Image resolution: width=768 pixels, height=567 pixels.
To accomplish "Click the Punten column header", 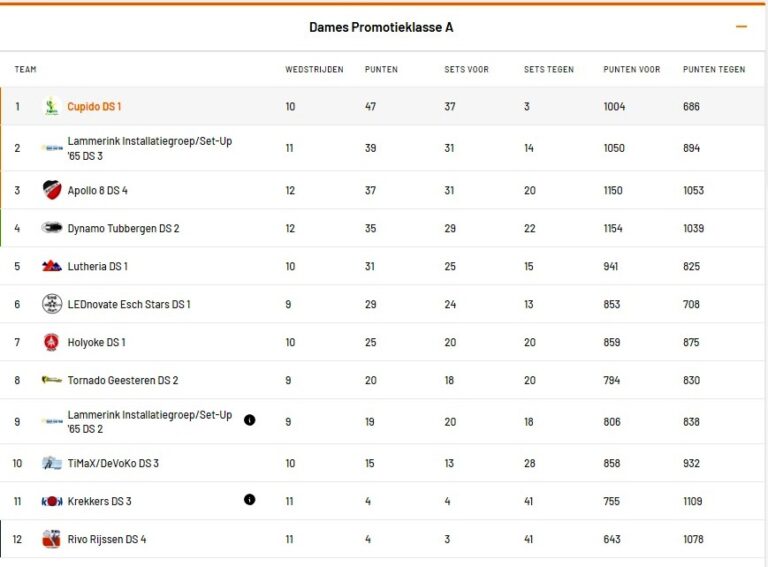I will coord(381,69).
